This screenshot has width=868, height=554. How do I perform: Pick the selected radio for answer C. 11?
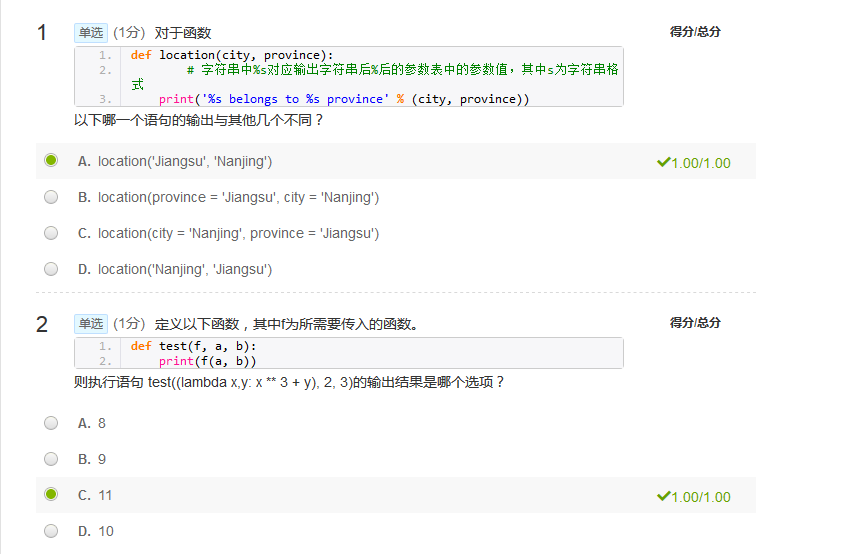tap(51, 494)
